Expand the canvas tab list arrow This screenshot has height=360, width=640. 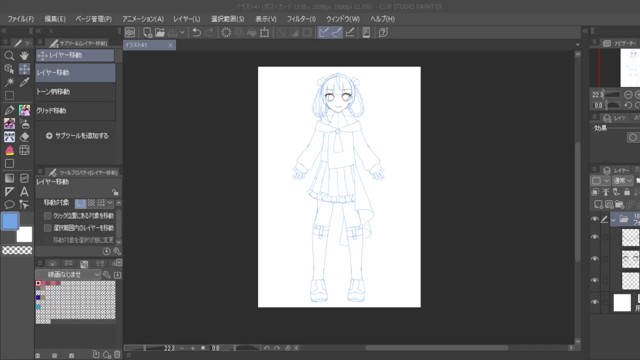click(x=578, y=44)
